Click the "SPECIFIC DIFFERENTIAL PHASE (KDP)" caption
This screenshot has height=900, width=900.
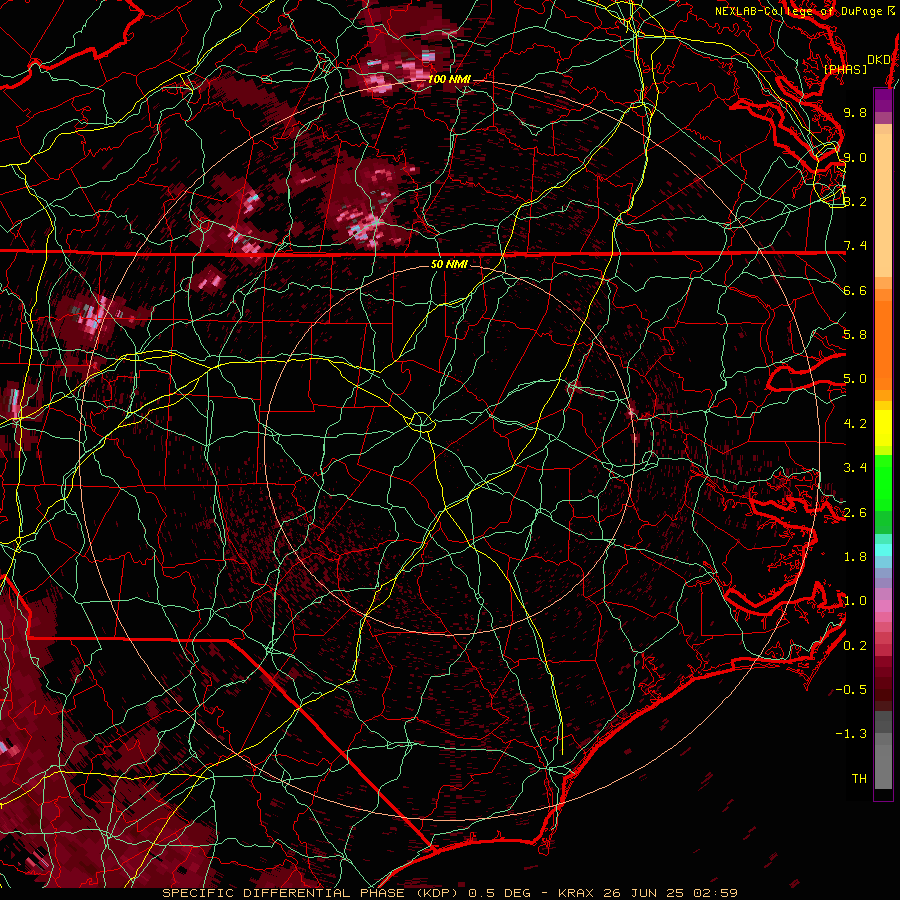[309, 893]
